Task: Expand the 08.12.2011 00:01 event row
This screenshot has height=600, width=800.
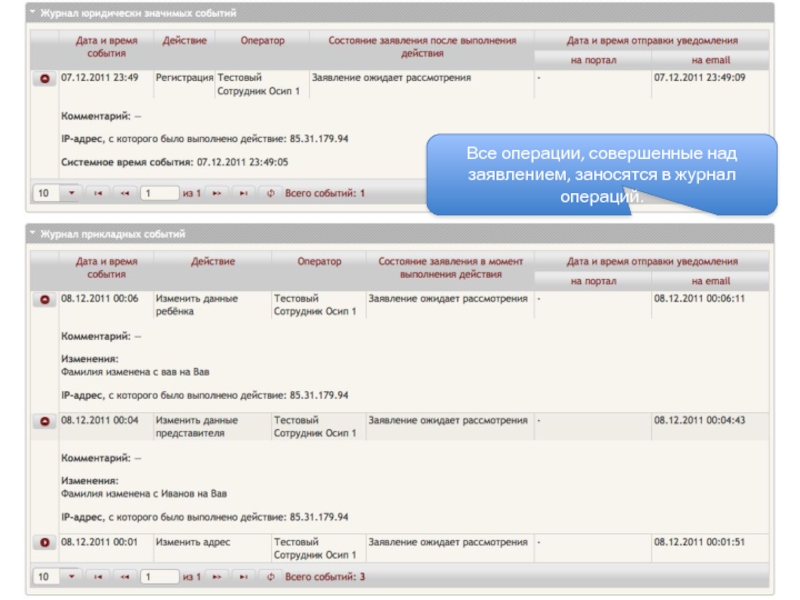Action: point(45,543)
